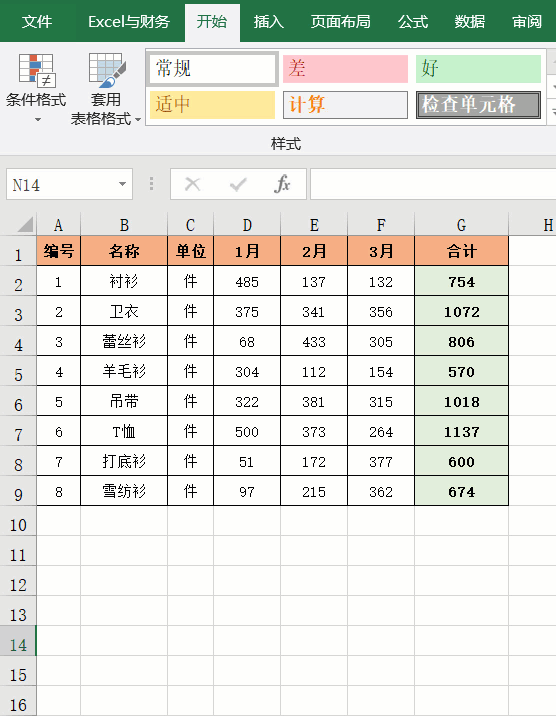The width and height of the screenshot is (556, 716).
Task: Select the cell with value 433
Action: 314,341
